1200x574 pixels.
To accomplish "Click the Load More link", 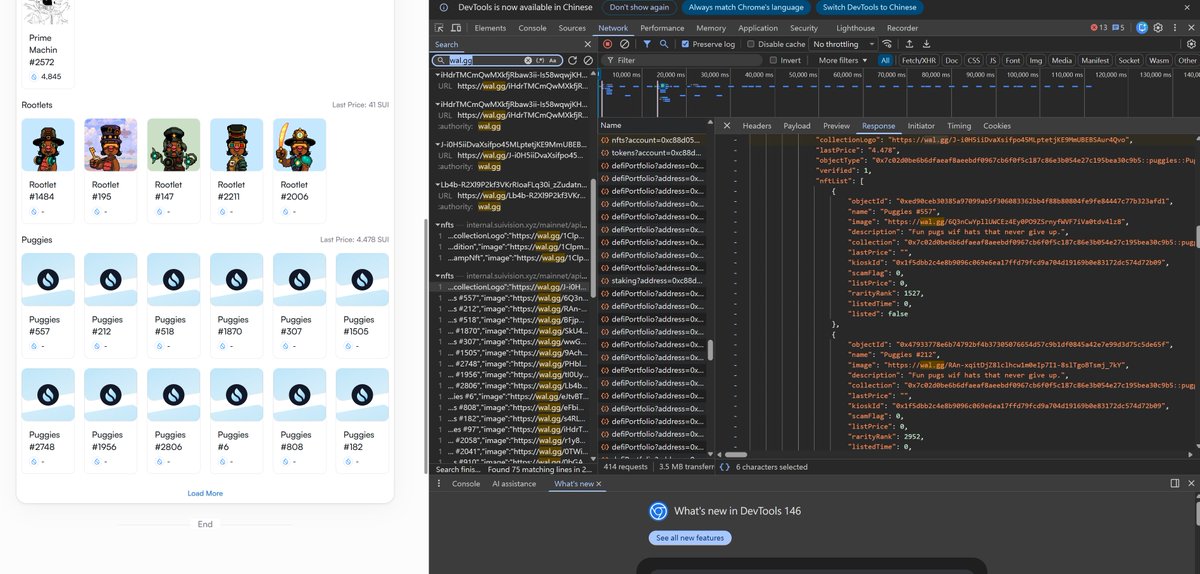I will pos(205,493).
